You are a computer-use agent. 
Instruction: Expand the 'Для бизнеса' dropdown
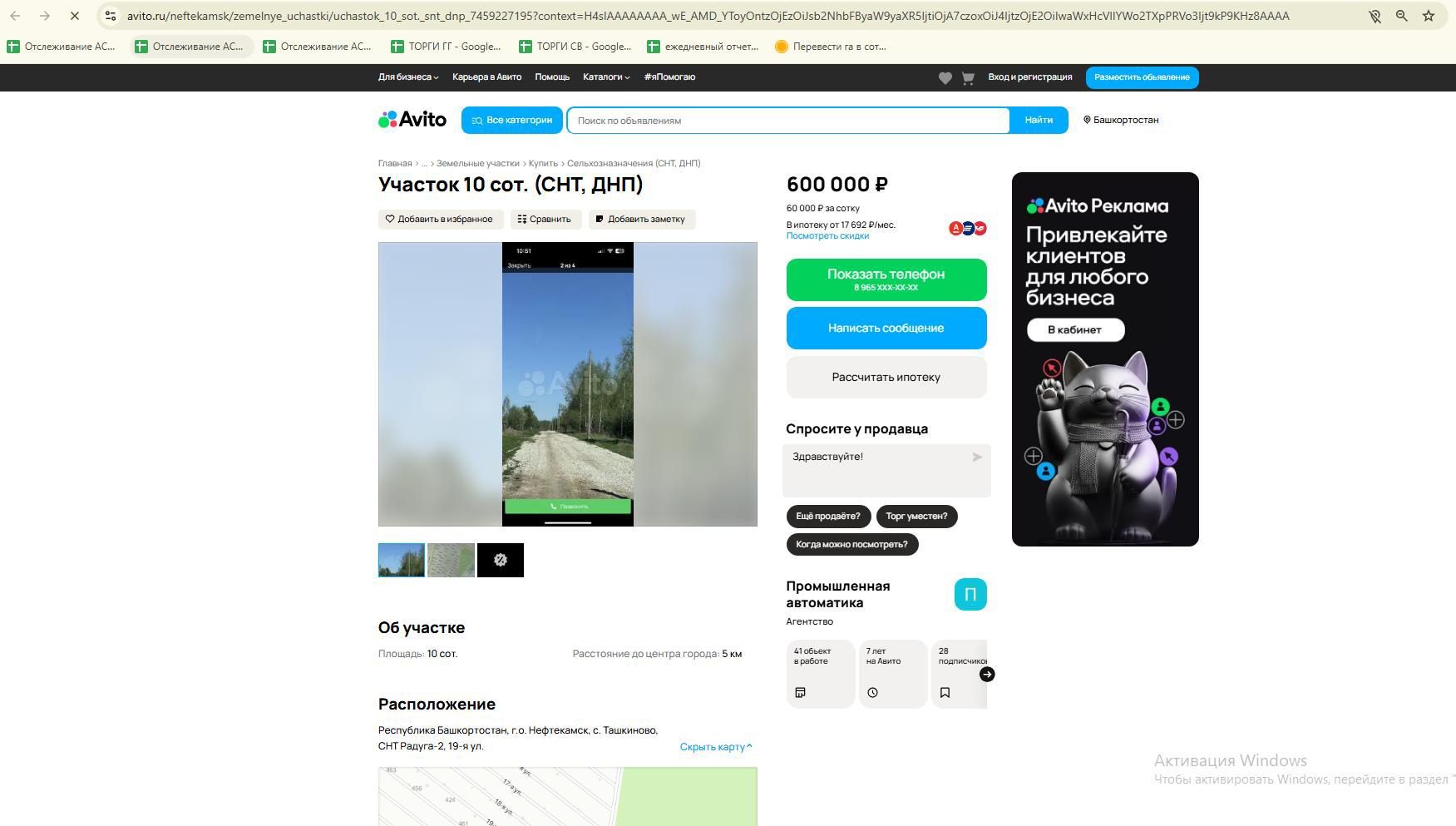(x=408, y=77)
